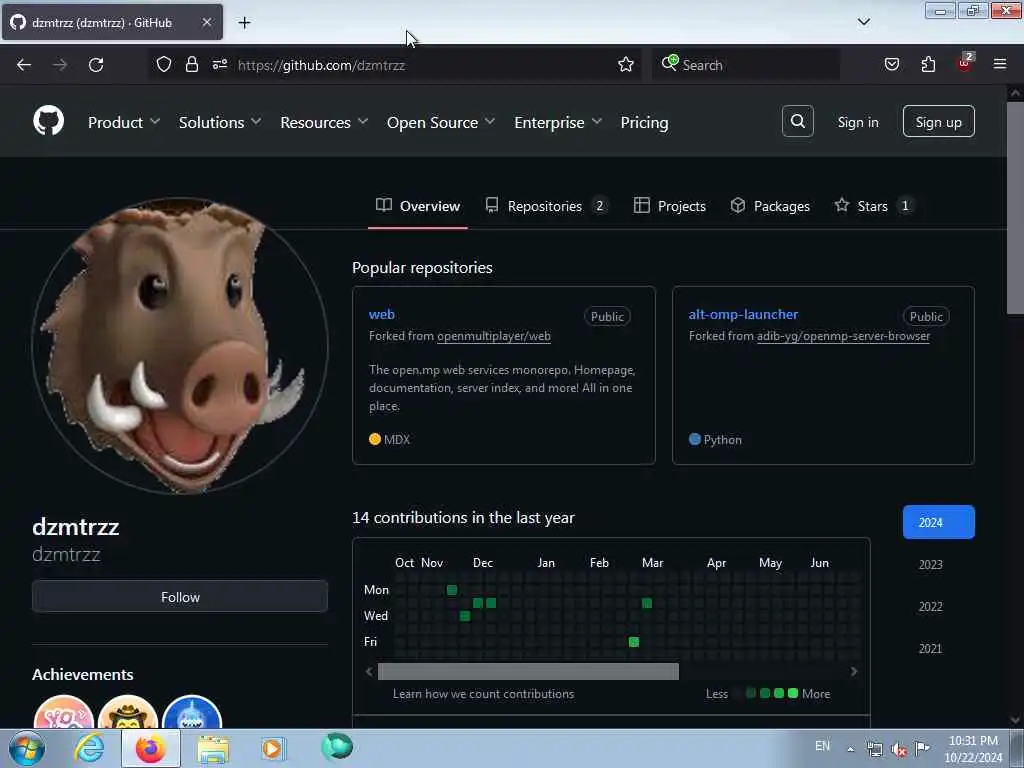1024x768 pixels.
Task: Reload the page with refresh icon
Action: pos(96,65)
